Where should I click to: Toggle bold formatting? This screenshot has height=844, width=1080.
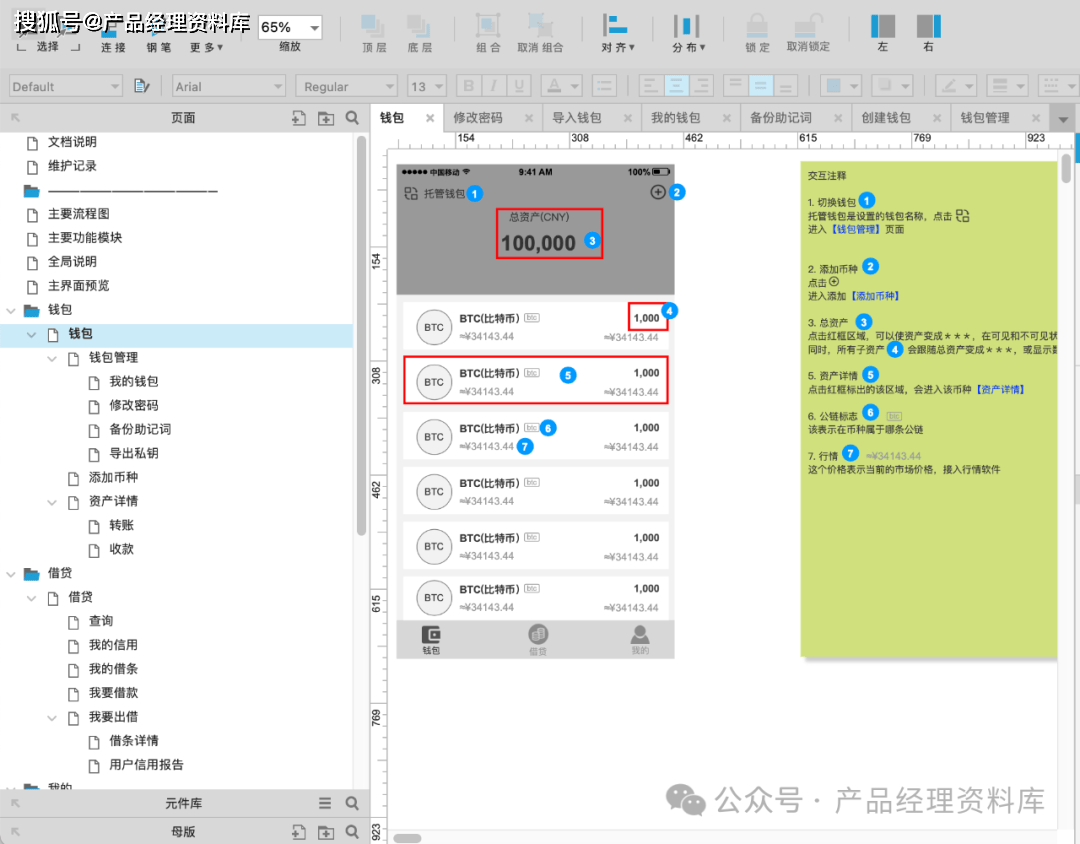click(468, 86)
